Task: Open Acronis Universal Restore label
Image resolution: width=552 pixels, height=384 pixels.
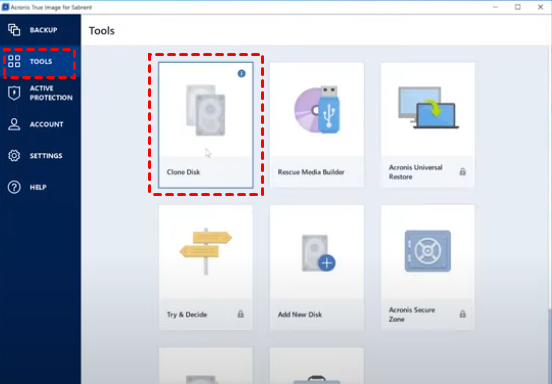Action: pyautogui.click(x=415, y=172)
